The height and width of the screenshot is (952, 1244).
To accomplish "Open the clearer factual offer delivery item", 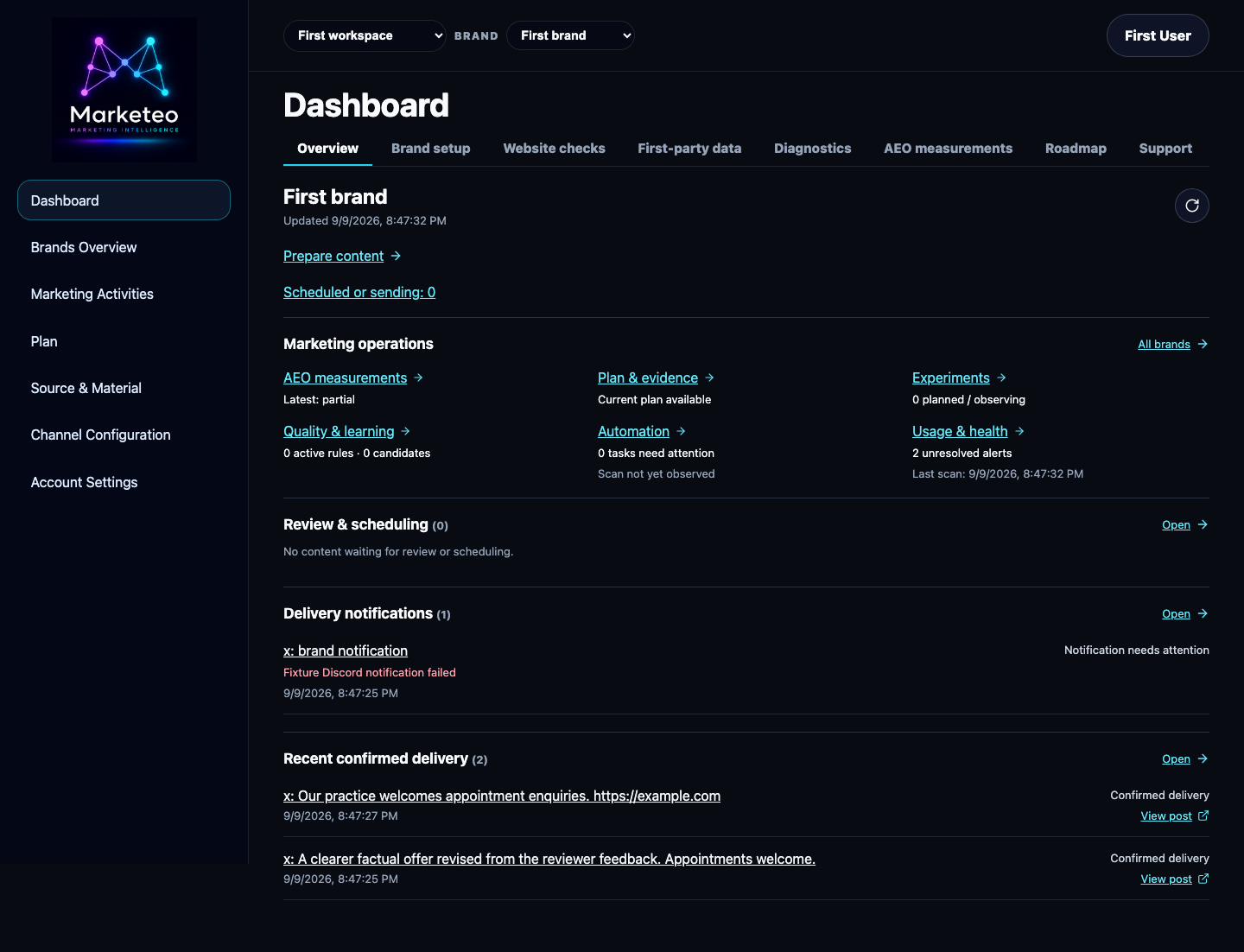I will [549, 859].
